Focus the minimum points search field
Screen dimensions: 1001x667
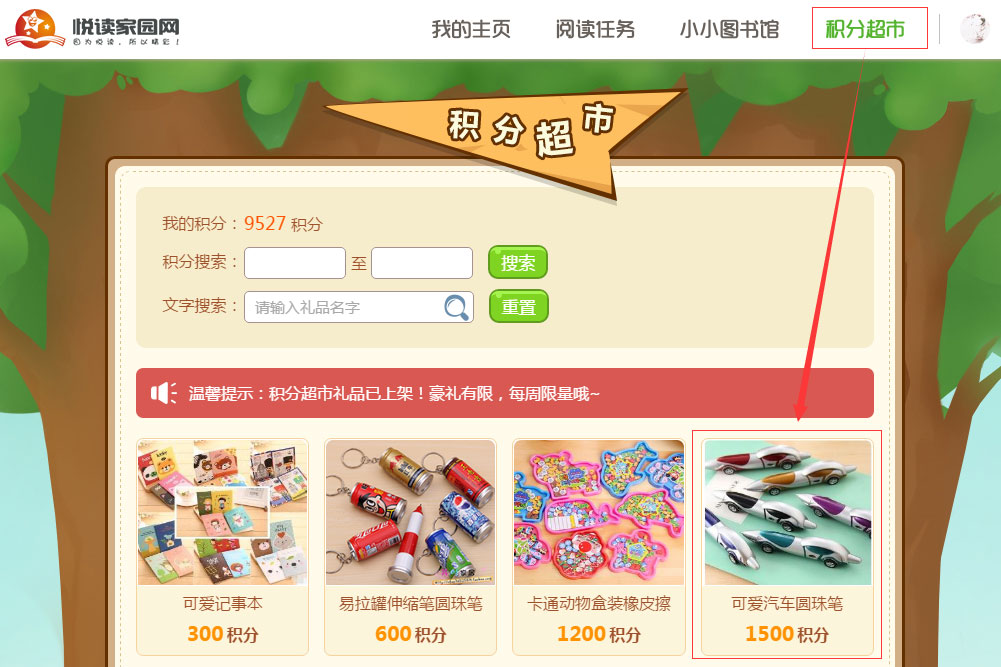pos(295,263)
